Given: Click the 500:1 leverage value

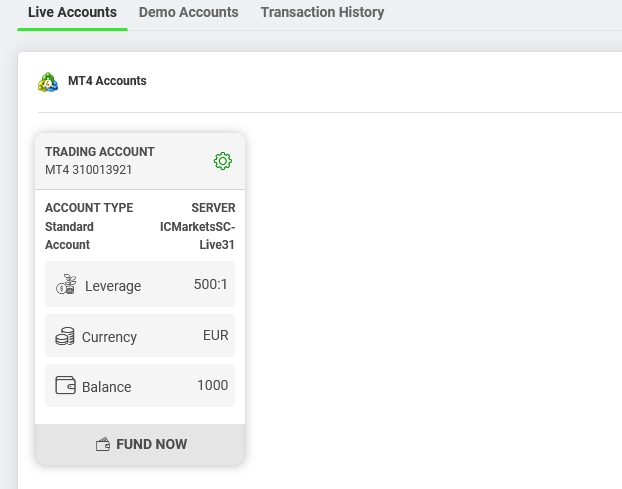Looking at the screenshot, I should (x=211, y=284).
